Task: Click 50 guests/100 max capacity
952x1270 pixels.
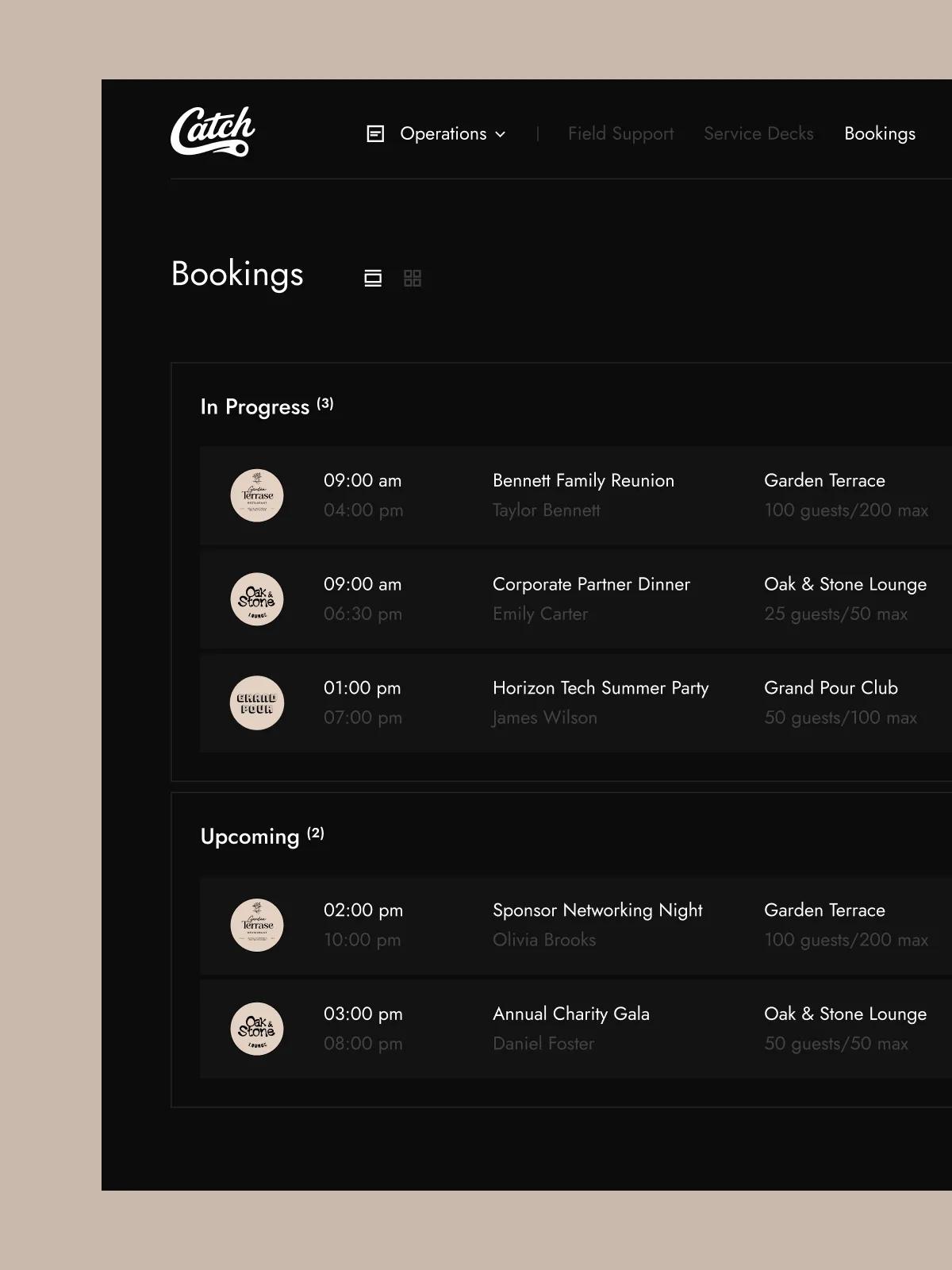Action: [x=840, y=718]
